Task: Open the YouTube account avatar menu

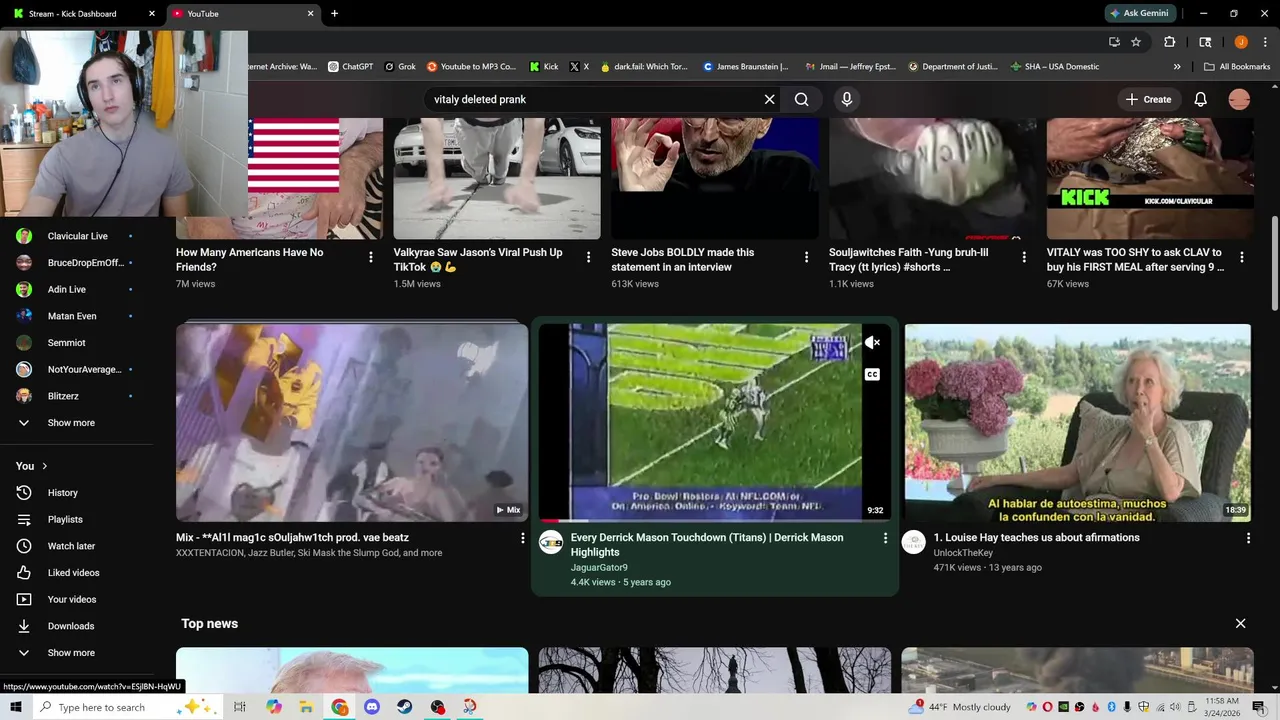Action: tap(1239, 99)
